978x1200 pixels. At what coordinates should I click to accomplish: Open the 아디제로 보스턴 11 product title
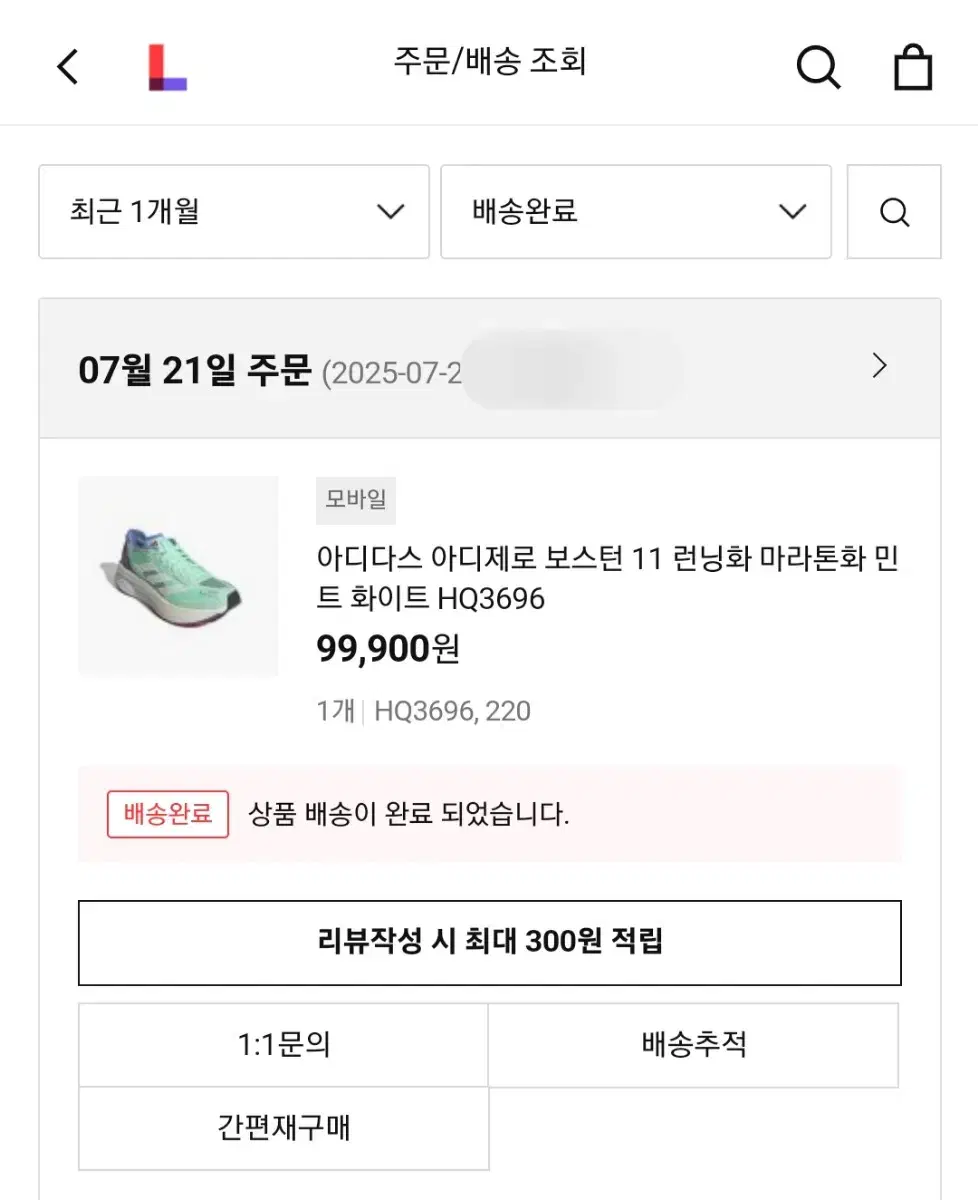pyautogui.click(x=608, y=578)
